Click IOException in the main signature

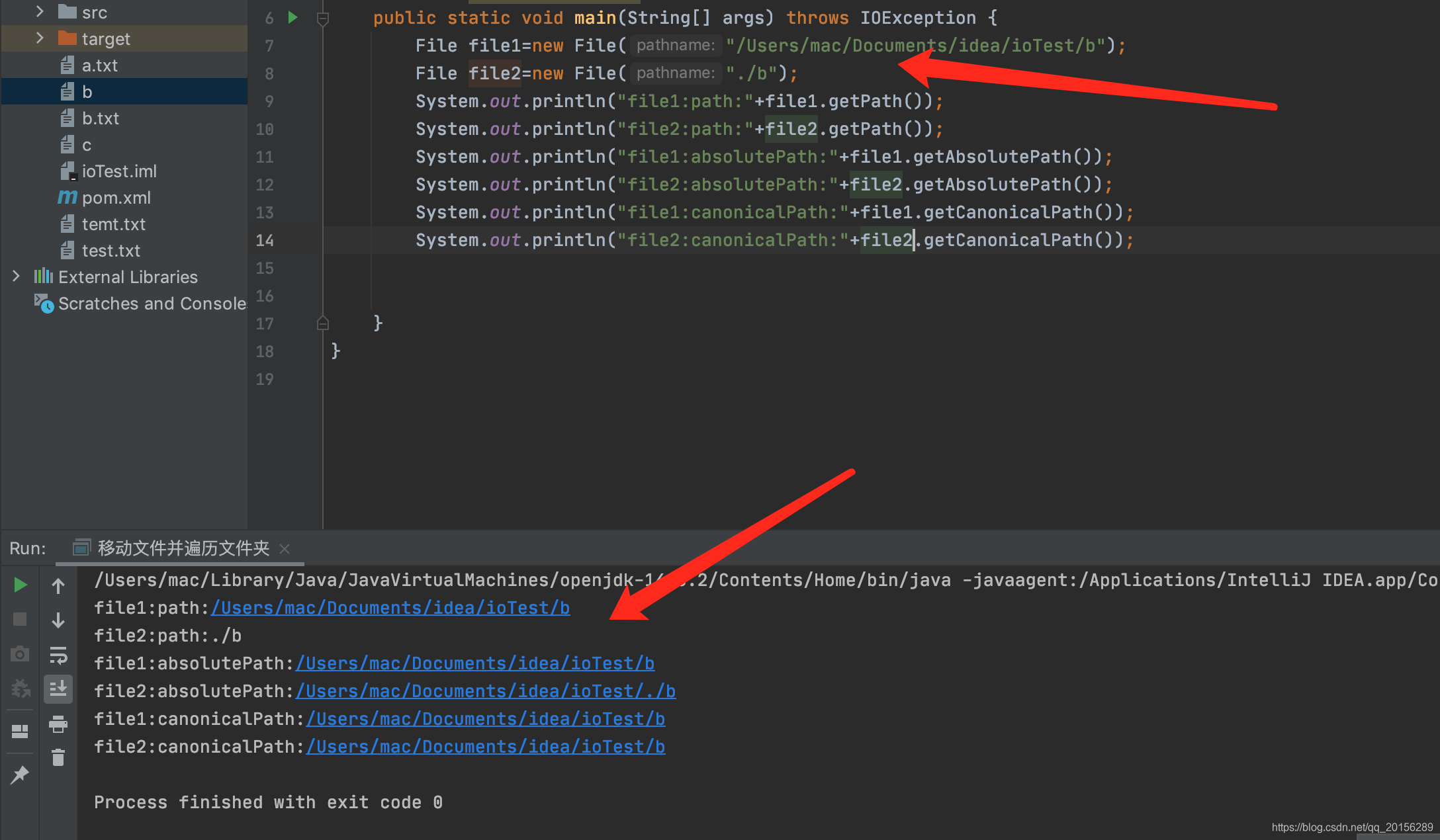pyautogui.click(x=918, y=18)
